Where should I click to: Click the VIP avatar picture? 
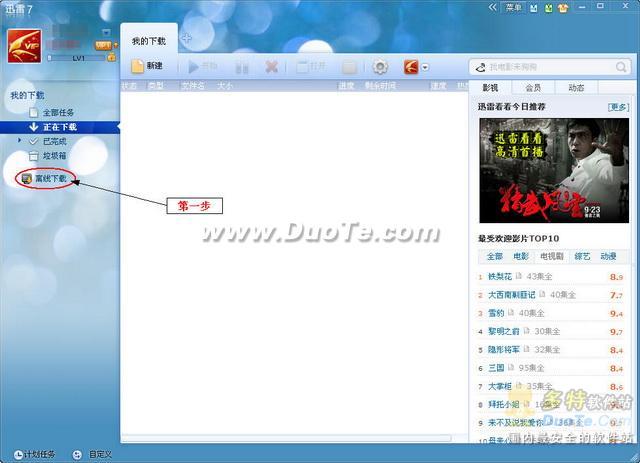[24, 46]
